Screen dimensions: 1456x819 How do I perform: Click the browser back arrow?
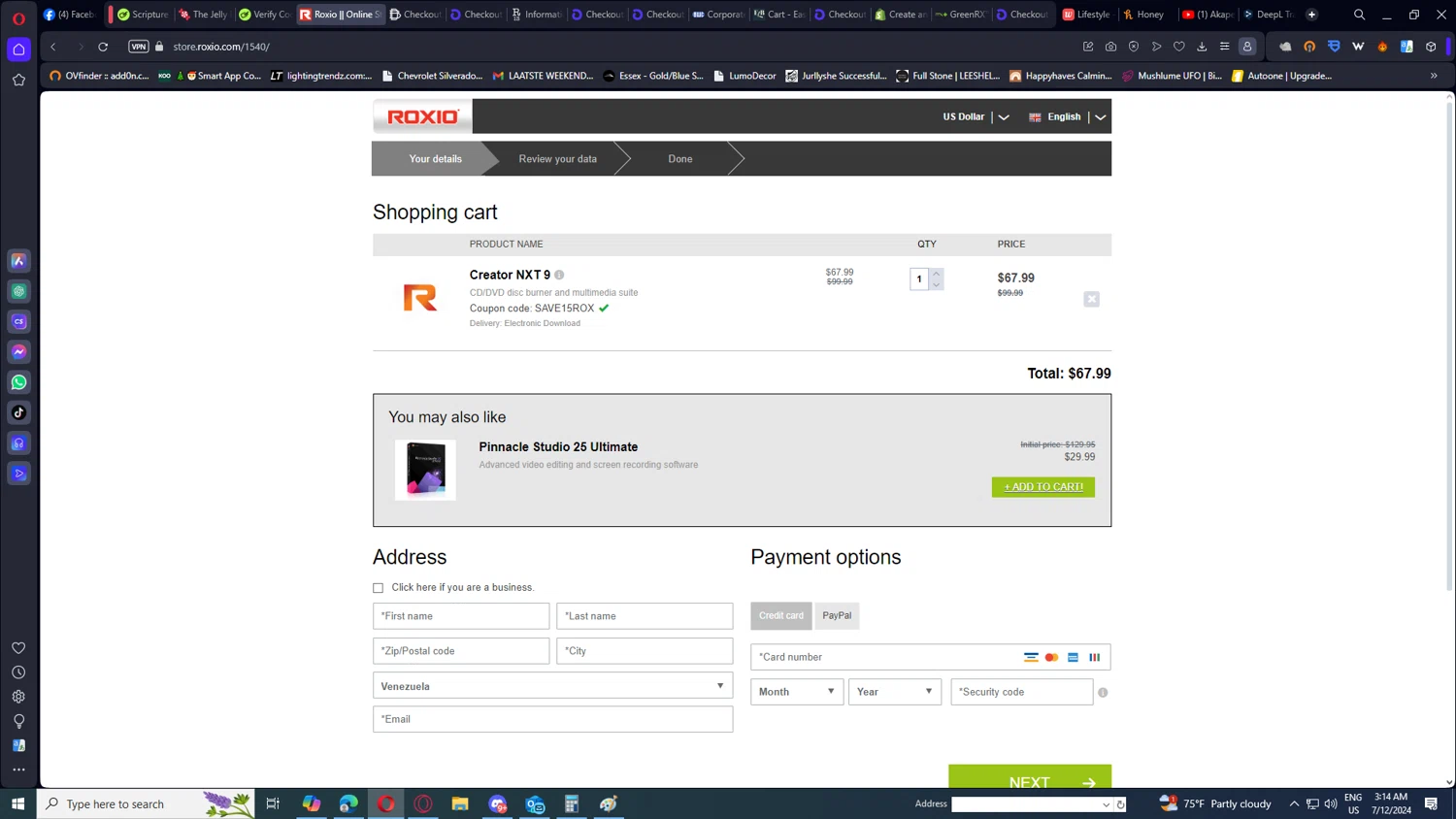point(53,47)
